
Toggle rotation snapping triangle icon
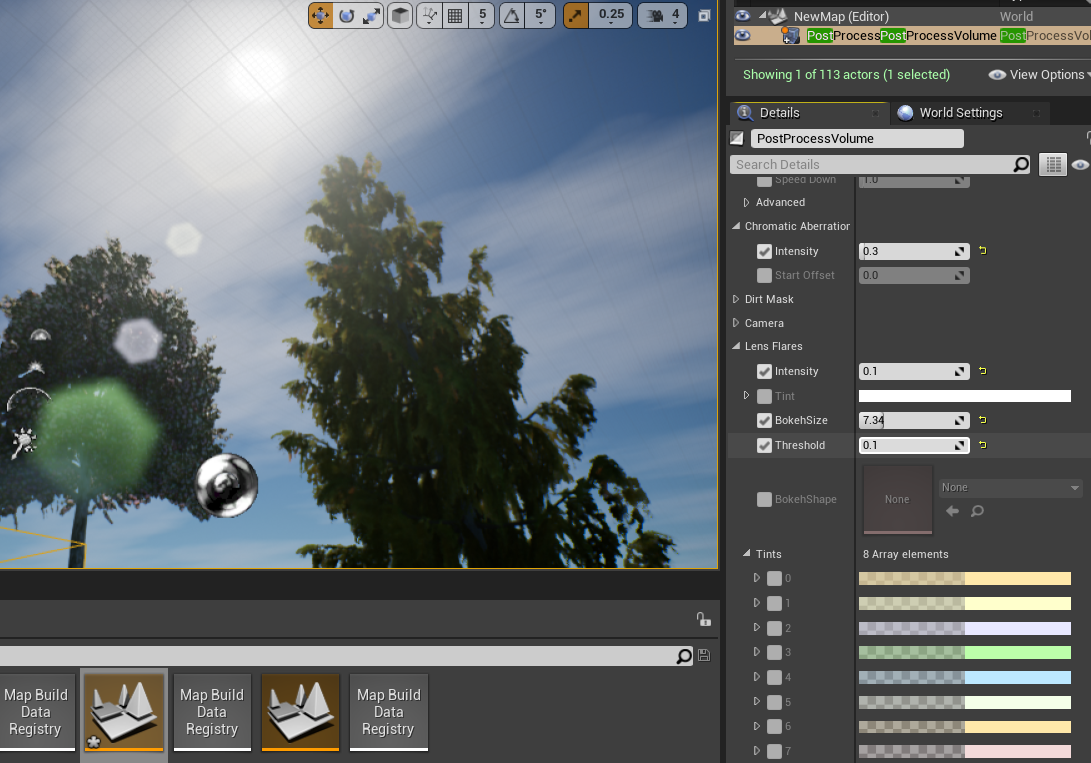511,15
